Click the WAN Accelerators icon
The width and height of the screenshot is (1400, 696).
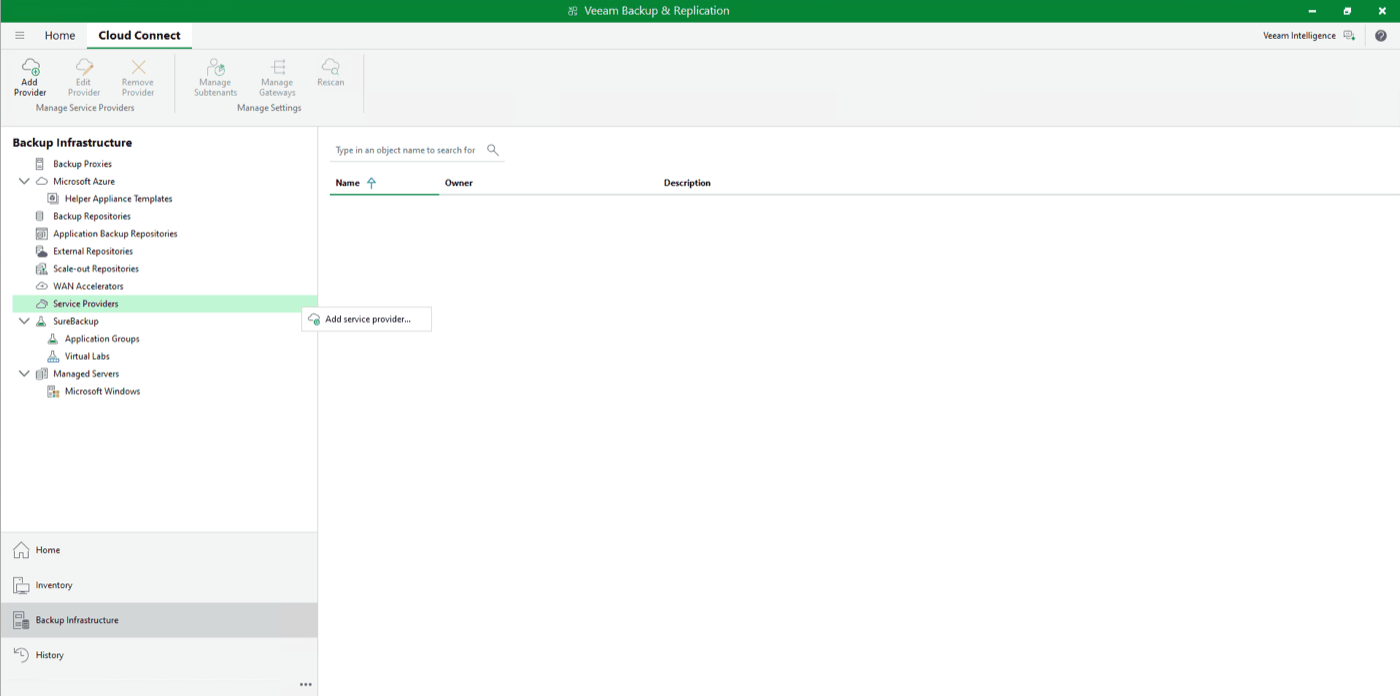[41, 286]
